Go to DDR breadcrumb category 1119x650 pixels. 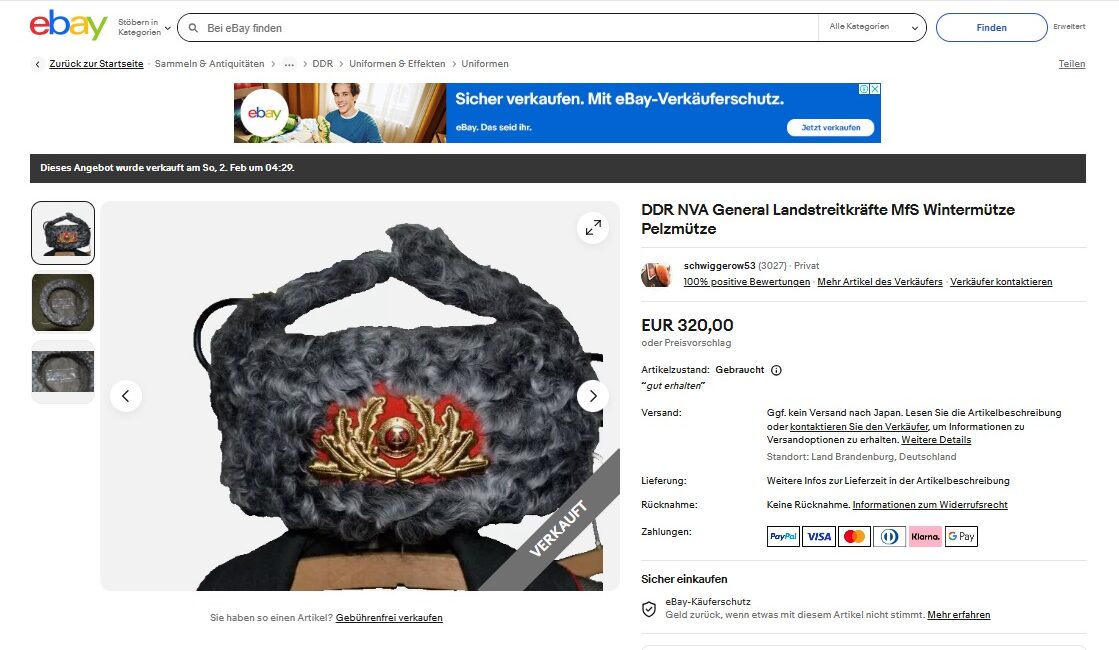[x=323, y=64]
